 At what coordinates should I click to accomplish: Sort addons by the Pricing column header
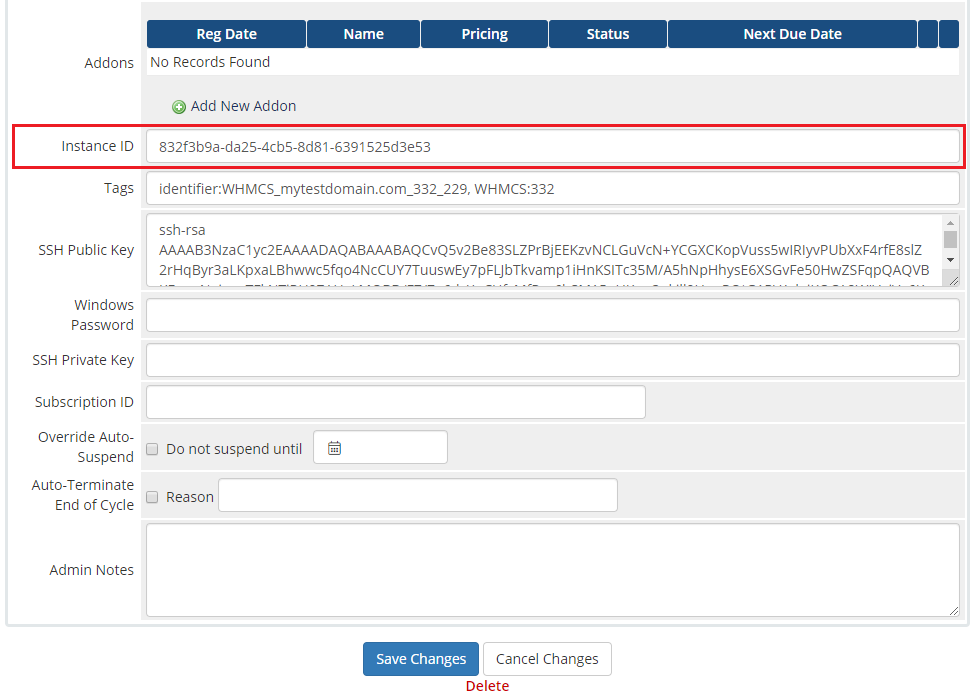click(x=484, y=34)
